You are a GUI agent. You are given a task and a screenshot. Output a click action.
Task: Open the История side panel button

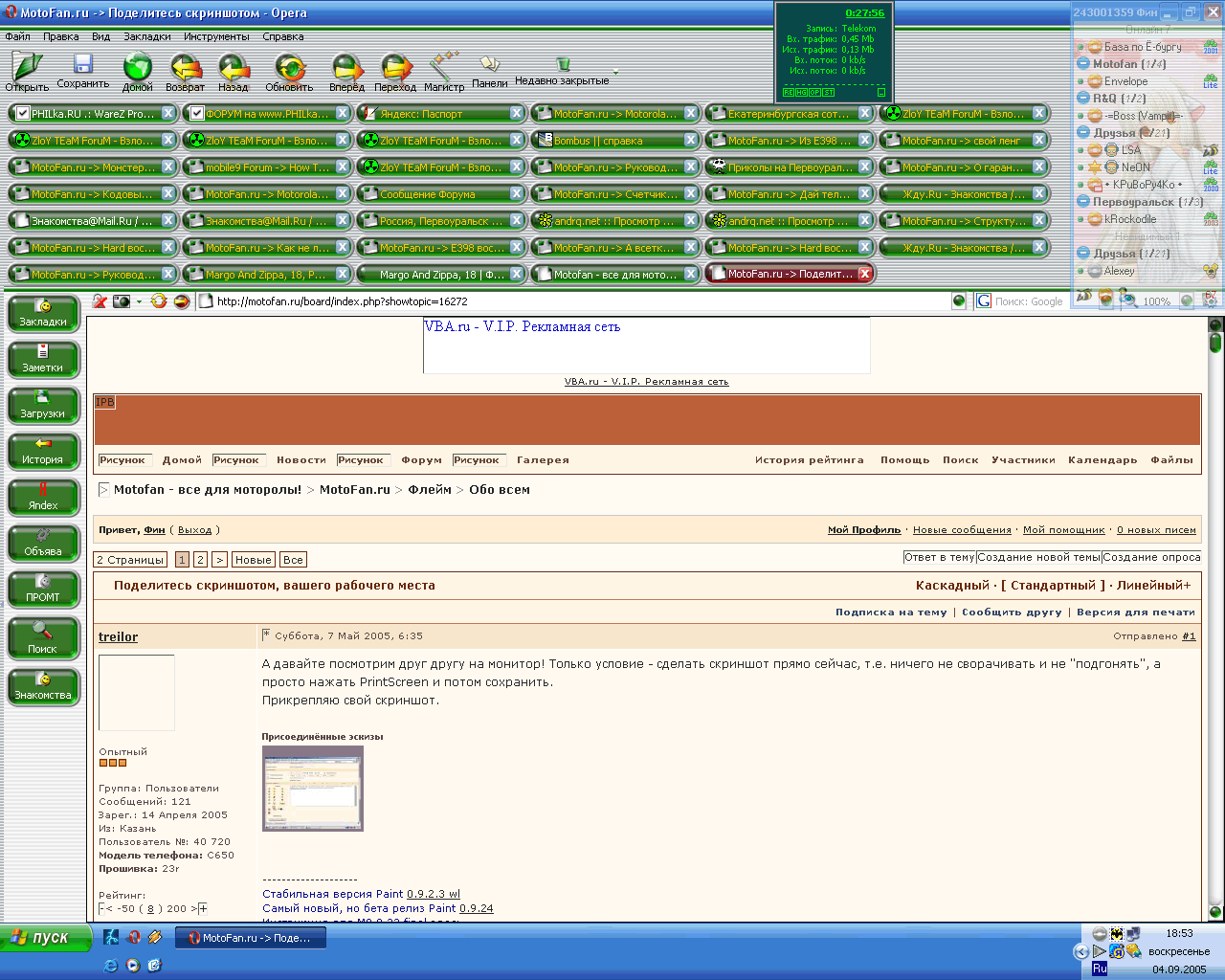coord(43,452)
